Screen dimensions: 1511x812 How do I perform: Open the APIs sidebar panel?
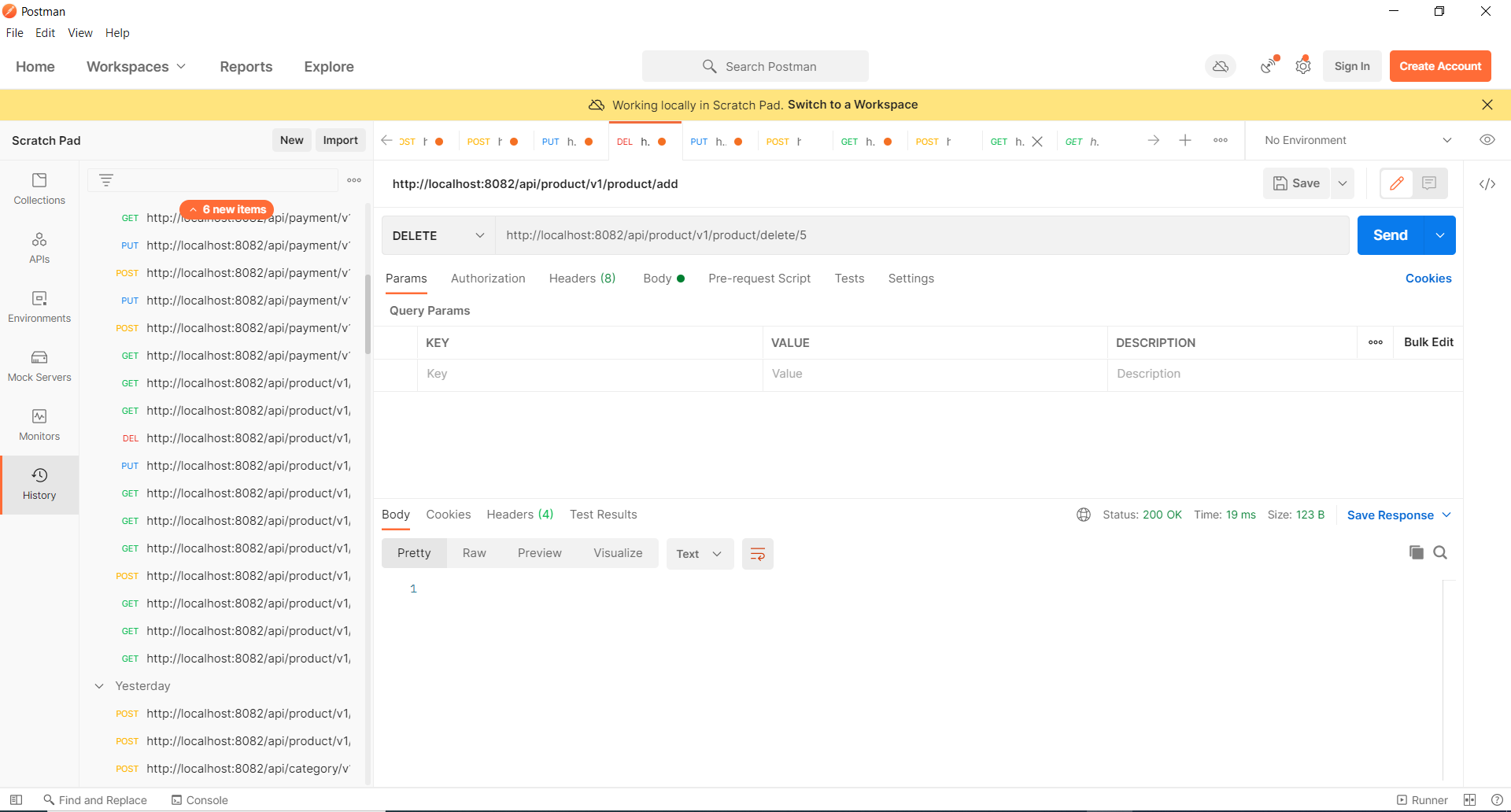39,248
